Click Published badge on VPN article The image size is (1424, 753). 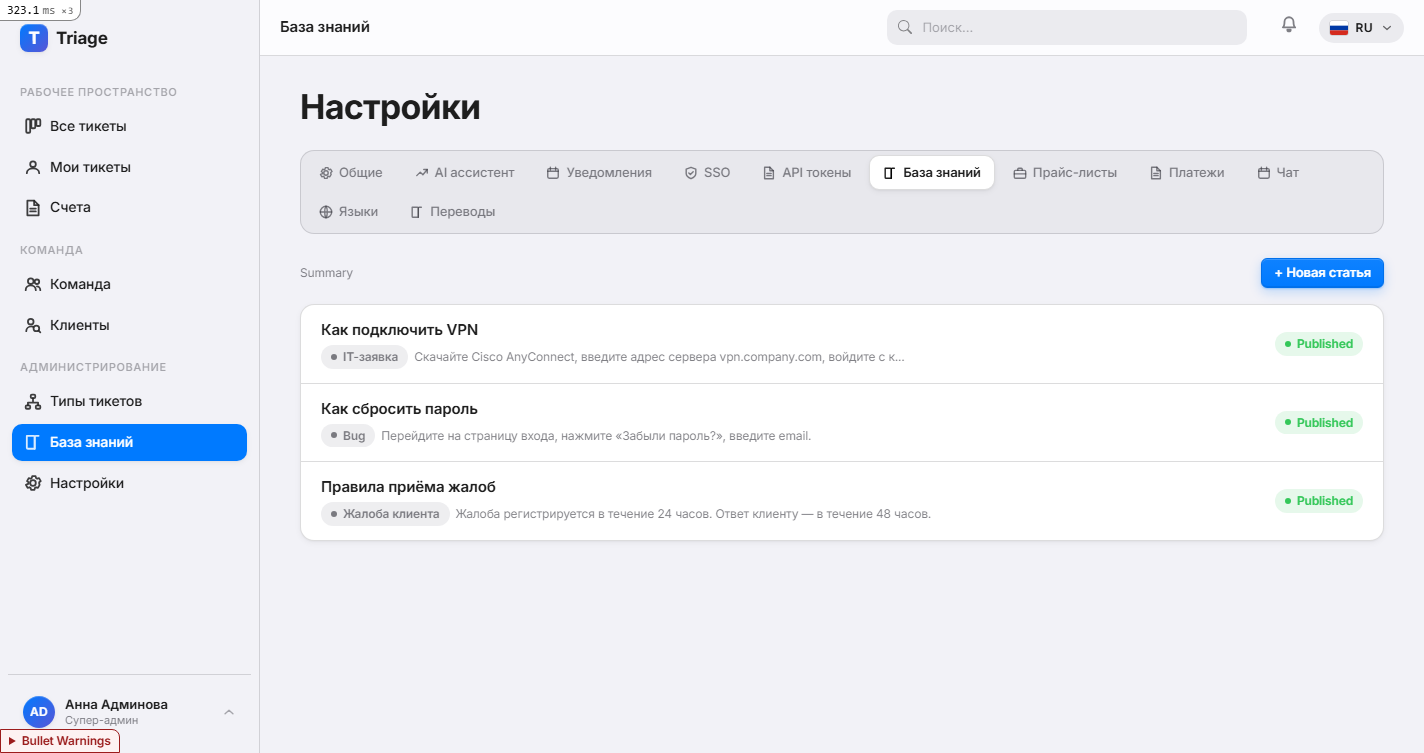1318,344
